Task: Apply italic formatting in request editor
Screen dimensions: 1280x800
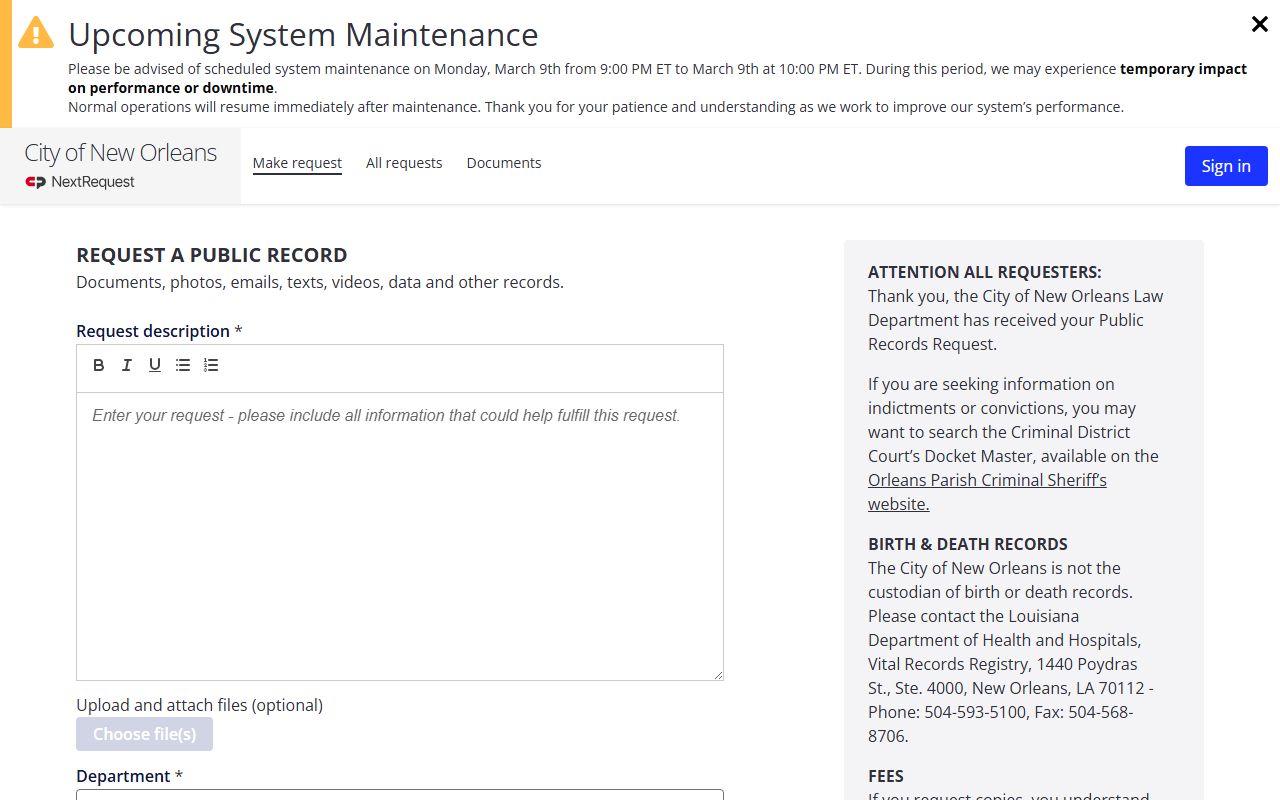Action: (x=127, y=365)
